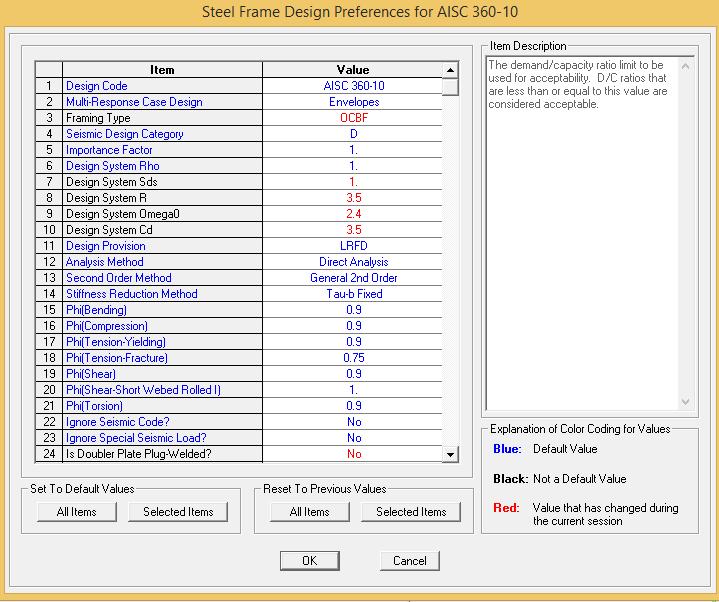Screen dimensions: 719x602
Task: Select the Seismic Design Category label
Action: [162, 134]
